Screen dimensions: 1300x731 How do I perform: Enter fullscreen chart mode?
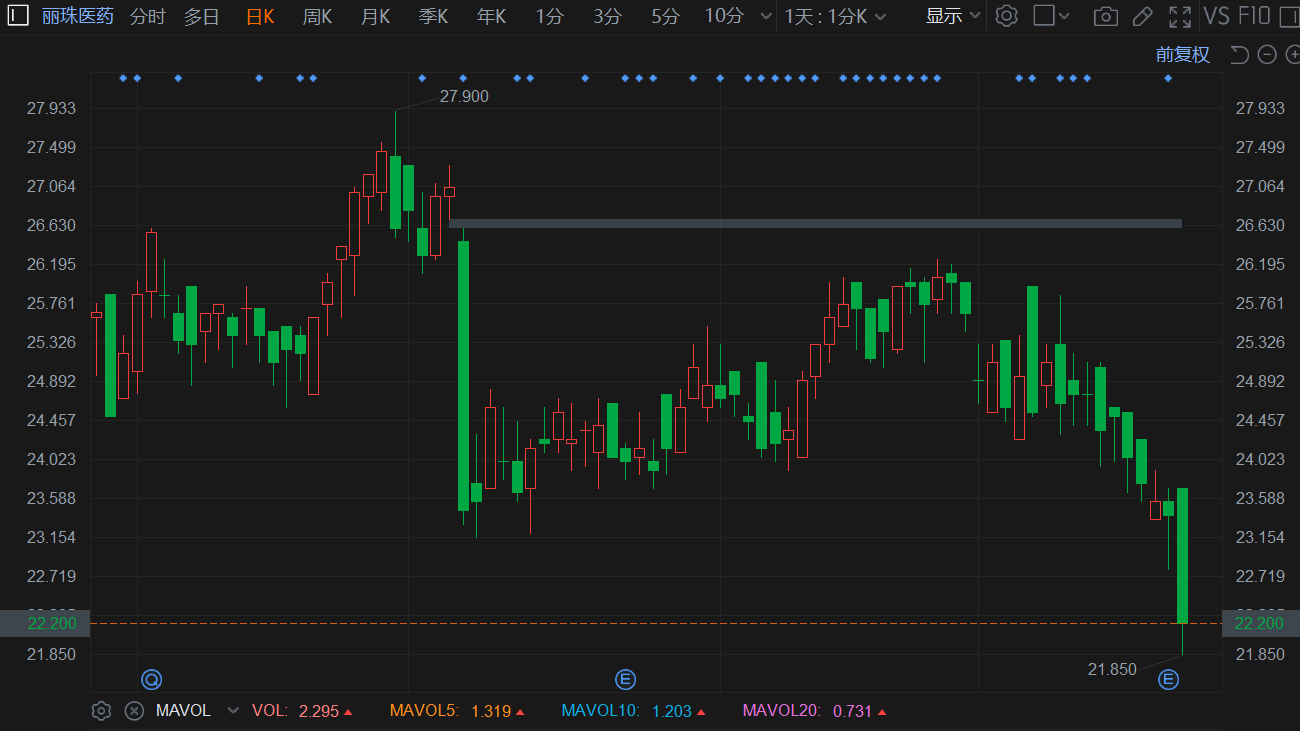click(x=1180, y=16)
